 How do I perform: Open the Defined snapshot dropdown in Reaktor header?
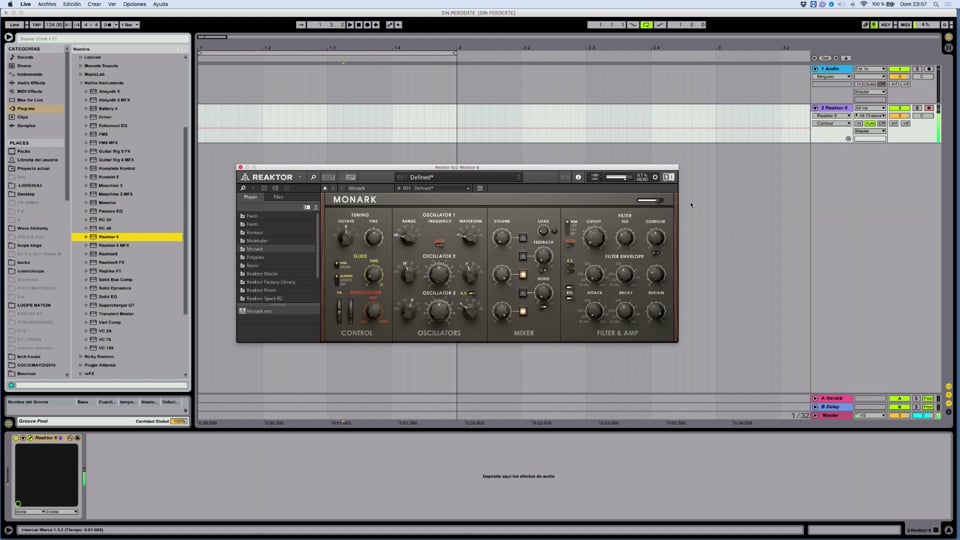coord(459,177)
